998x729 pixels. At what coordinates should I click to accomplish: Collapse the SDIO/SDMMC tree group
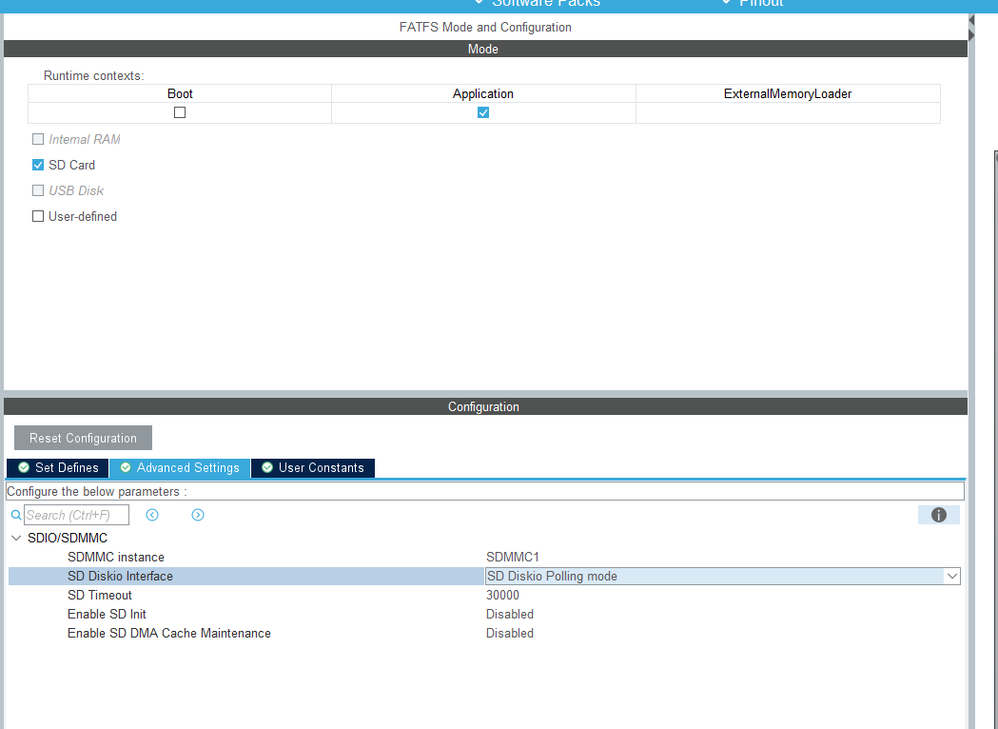(x=17, y=538)
